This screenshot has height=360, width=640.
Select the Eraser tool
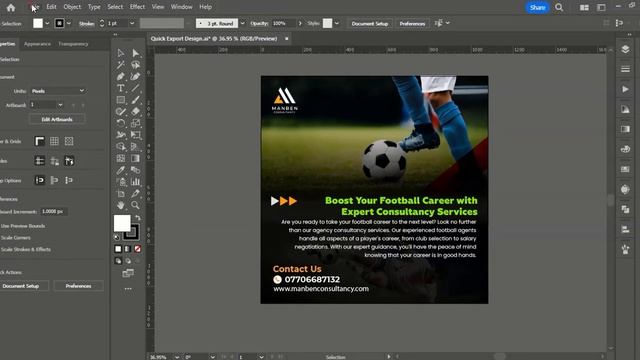[x=136, y=111]
